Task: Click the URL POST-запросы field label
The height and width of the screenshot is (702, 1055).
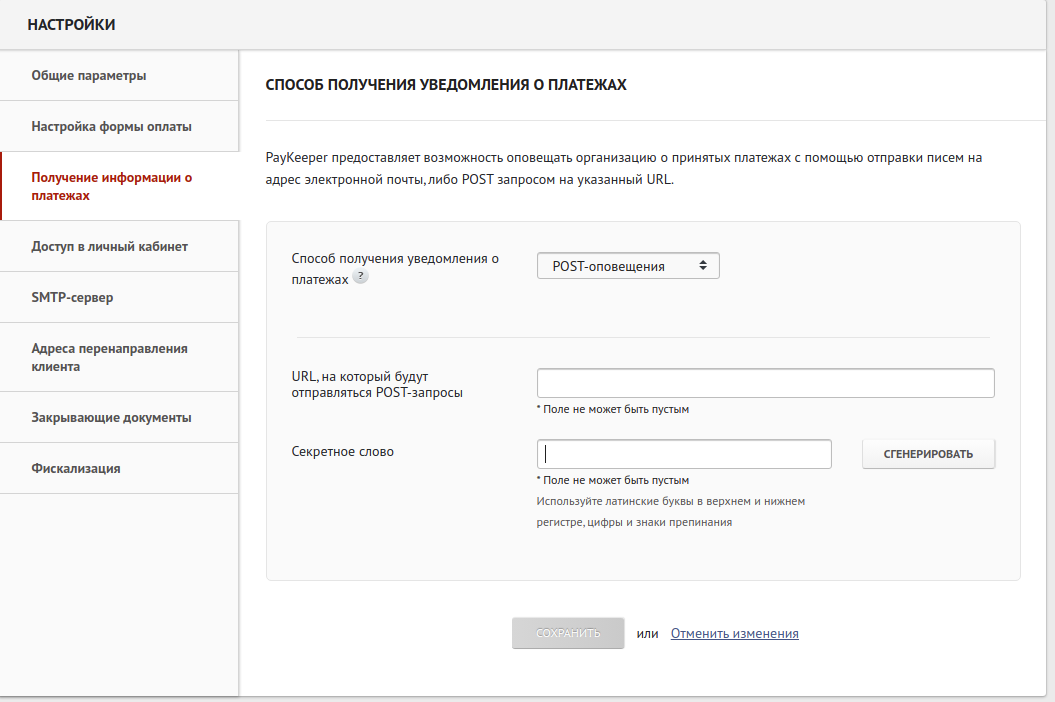Action: tap(376, 384)
